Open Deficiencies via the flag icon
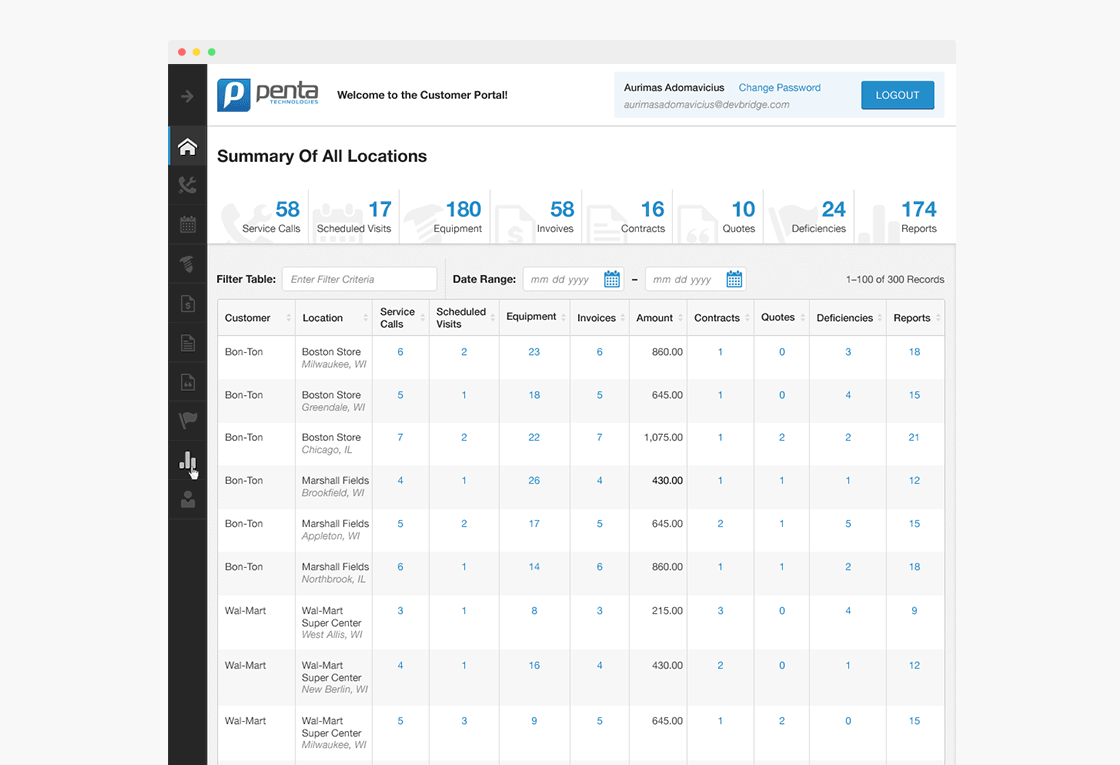The height and width of the screenshot is (765, 1120). coord(187,420)
